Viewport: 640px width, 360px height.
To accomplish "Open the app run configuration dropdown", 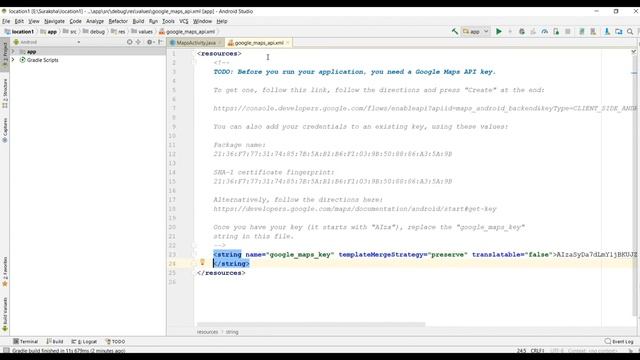I will [x=476, y=31].
